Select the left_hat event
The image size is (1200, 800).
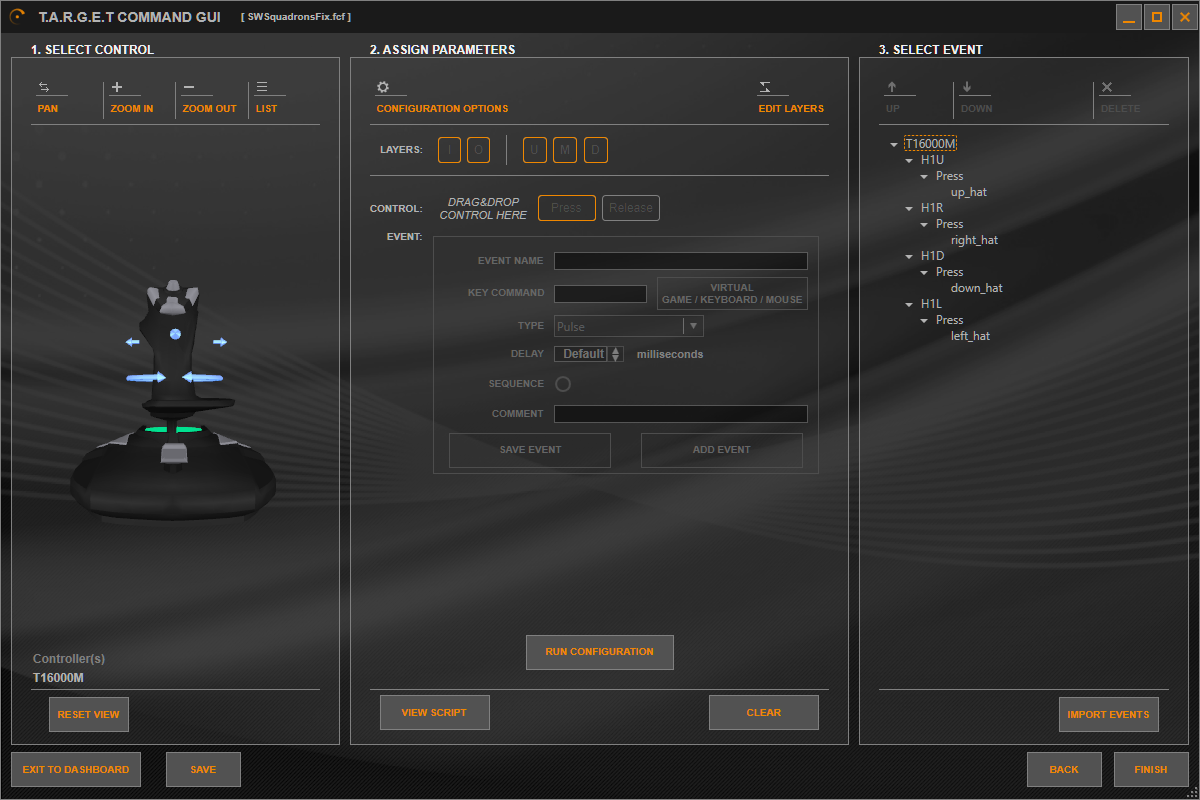[970, 336]
